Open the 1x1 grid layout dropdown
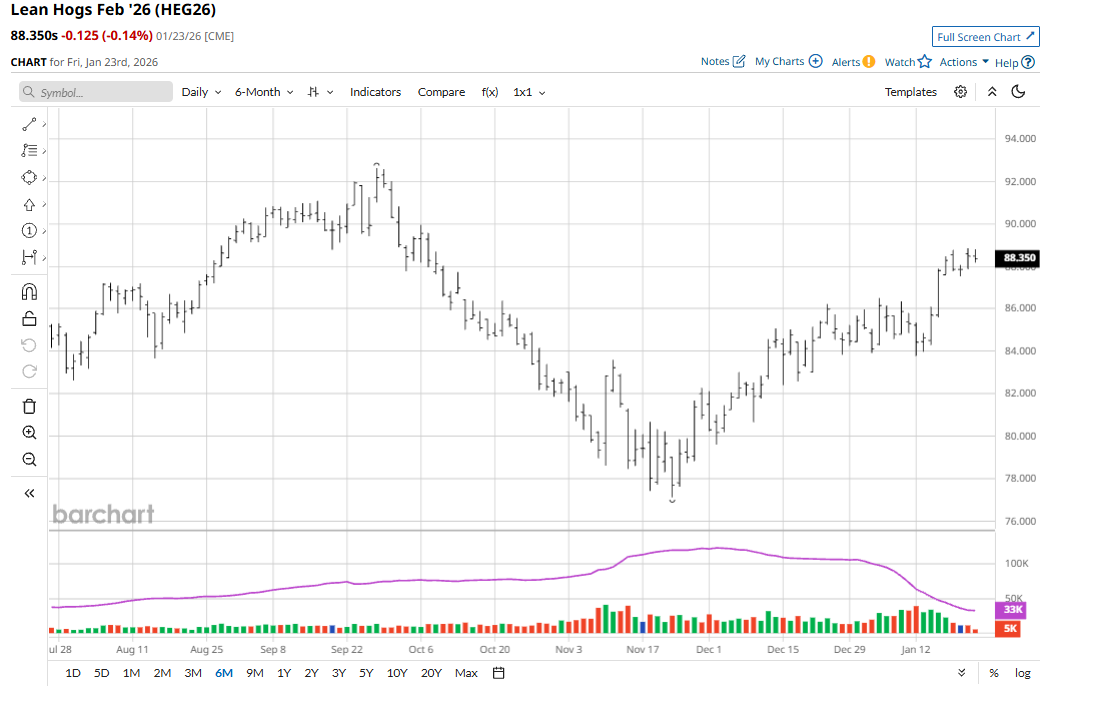This screenshot has width=1093, height=701. click(529, 92)
